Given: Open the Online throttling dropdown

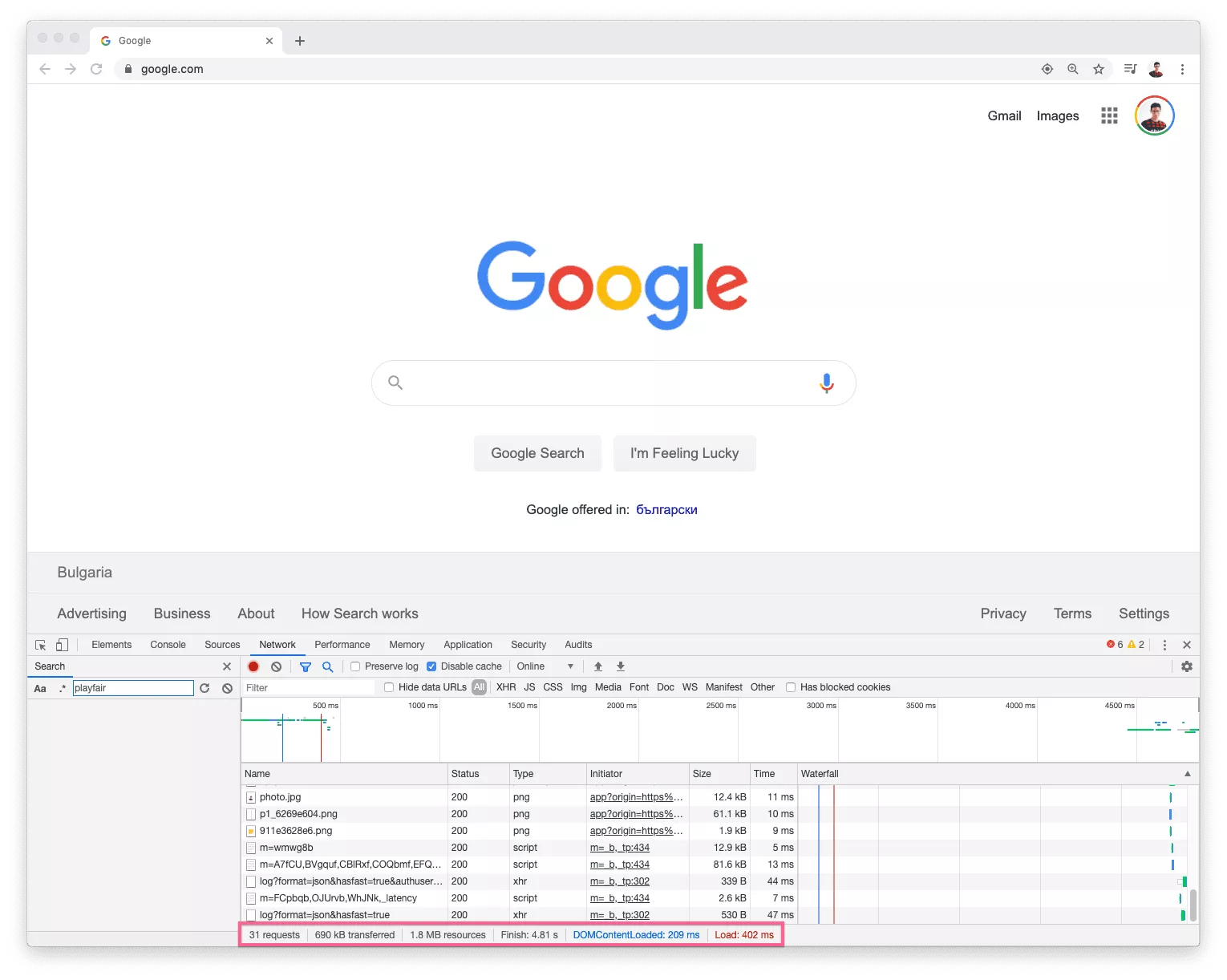Looking at the screenshot, I should 545,666.
